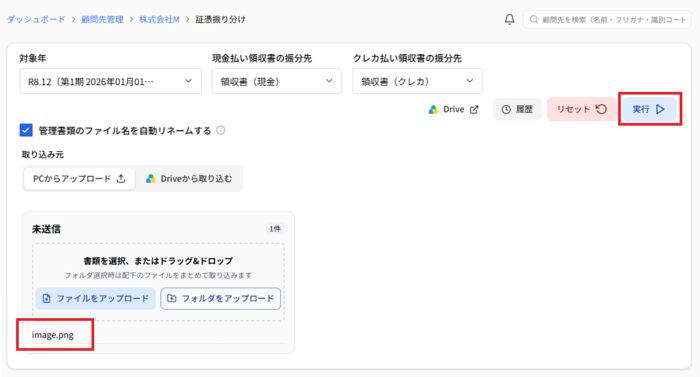Open 株式会社M breadcrumb link
The height and width of the screenshot is (377, 700).
[159, 19]
